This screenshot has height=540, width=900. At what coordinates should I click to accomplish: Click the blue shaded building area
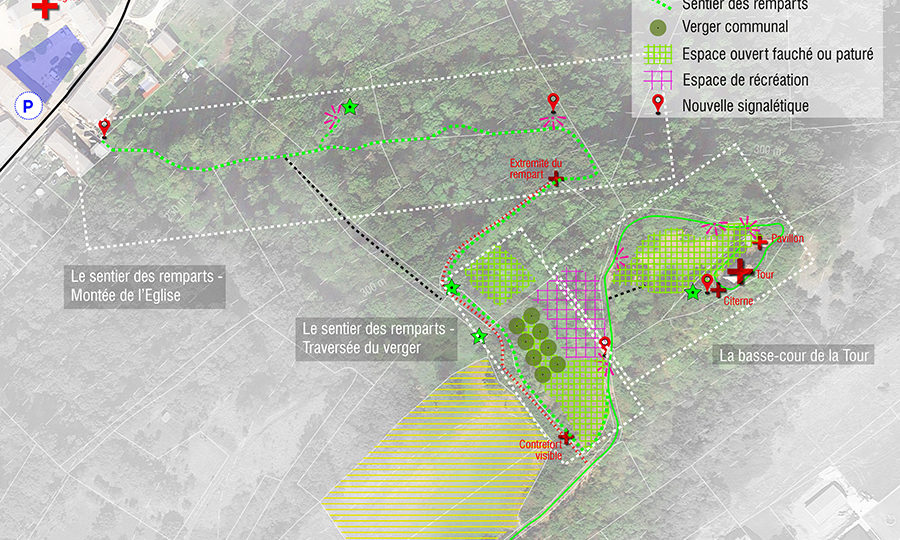click(x=45, y=62)
